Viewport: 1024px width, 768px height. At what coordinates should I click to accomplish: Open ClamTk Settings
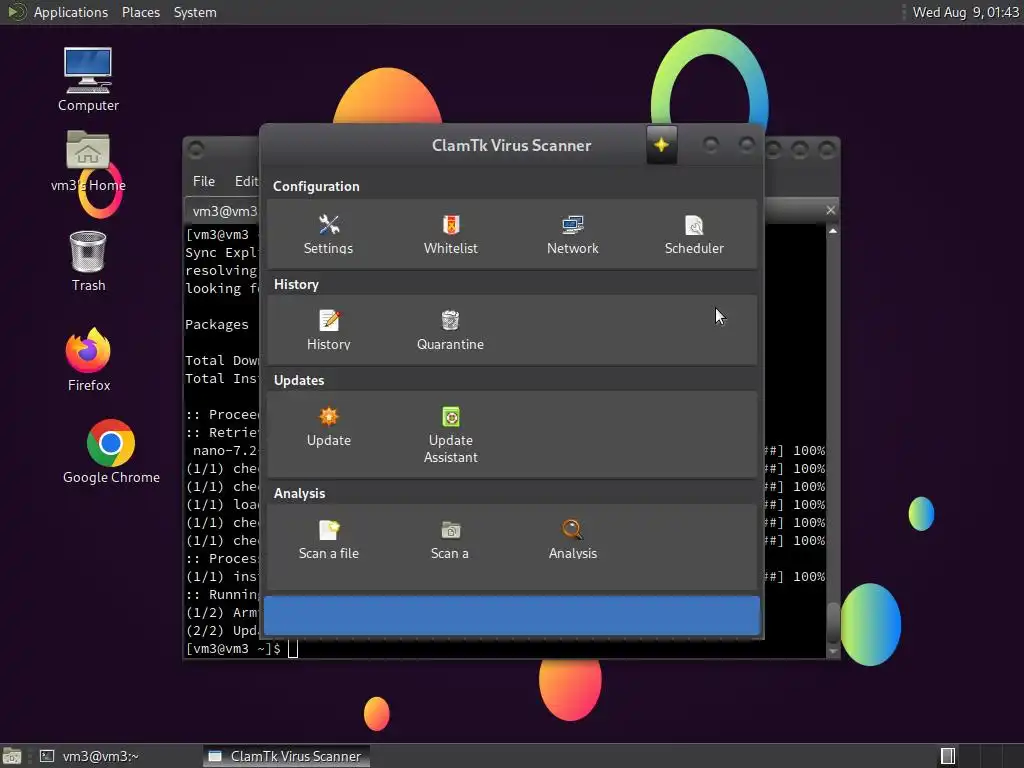tap(328, 234)
